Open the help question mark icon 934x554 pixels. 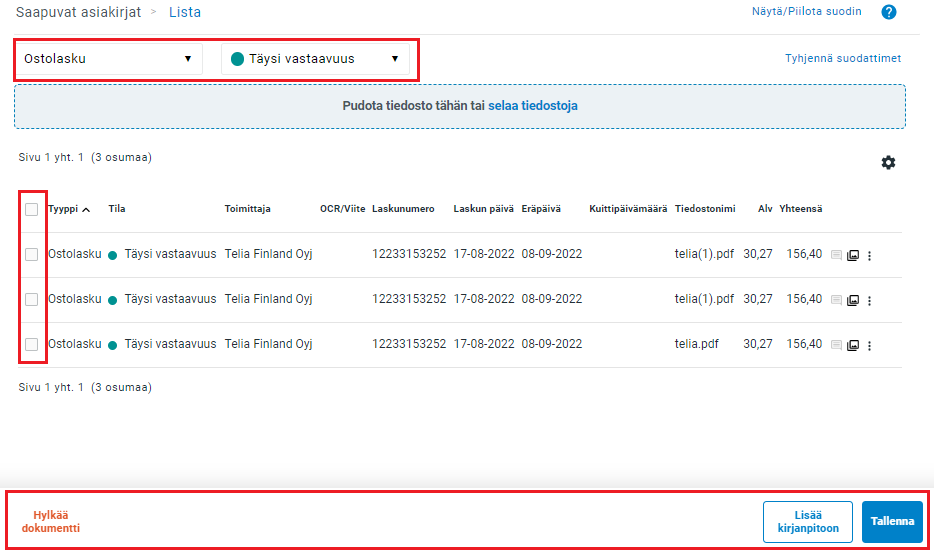[888, 12]
